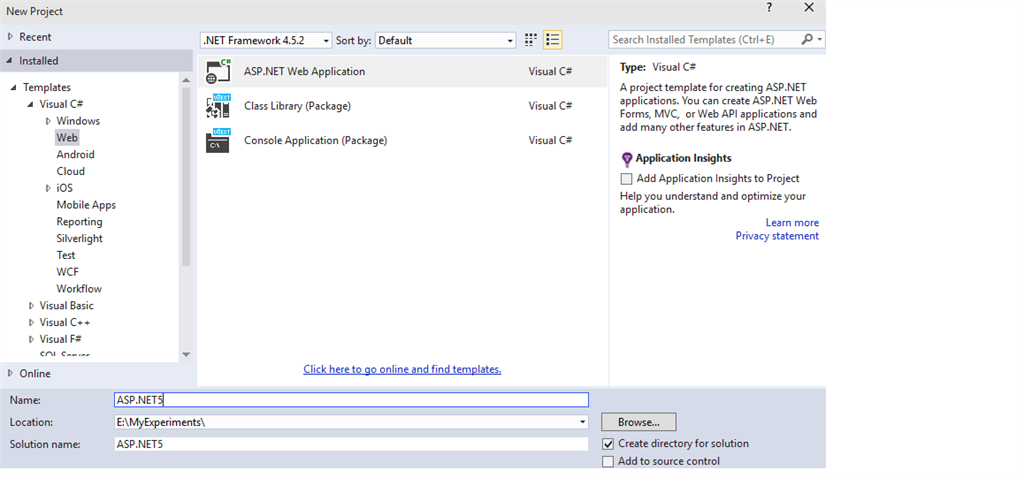1024x478 pixels.
Task: Click the template tree scrollbar down arrow
Action: tap(186, 354)
